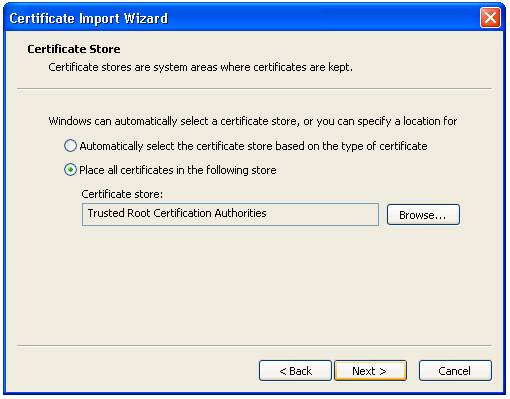This screenshot has width=510, height=399.
Task: Click the 'Certificate store:' field label
Action: tap(122, 194)
